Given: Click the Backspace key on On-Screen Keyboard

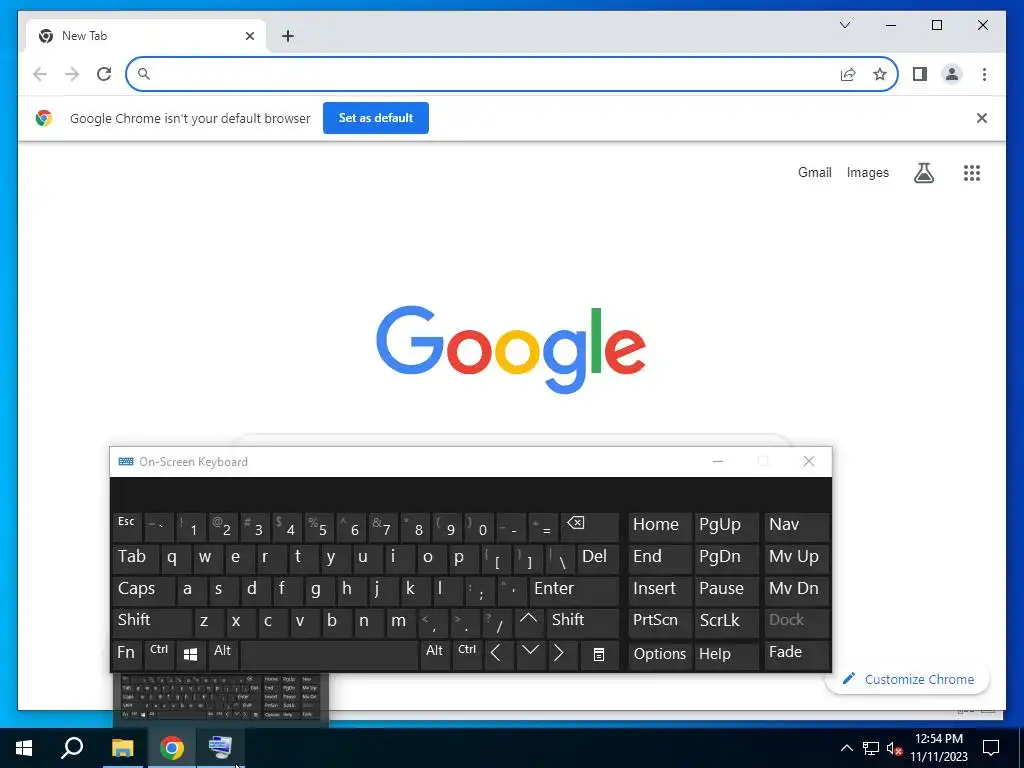Looking at the screenshot, I should [590, 526].
